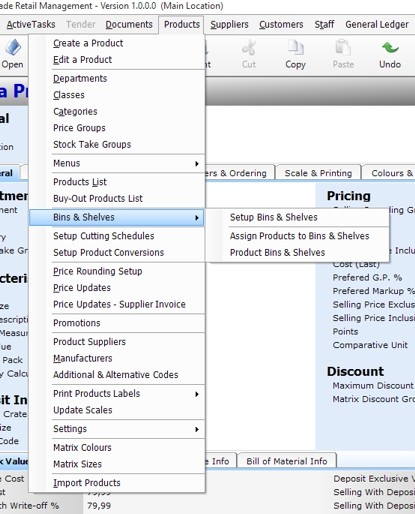Click the Points label under Pricing
415x514 pixels.
click(345, 332)
